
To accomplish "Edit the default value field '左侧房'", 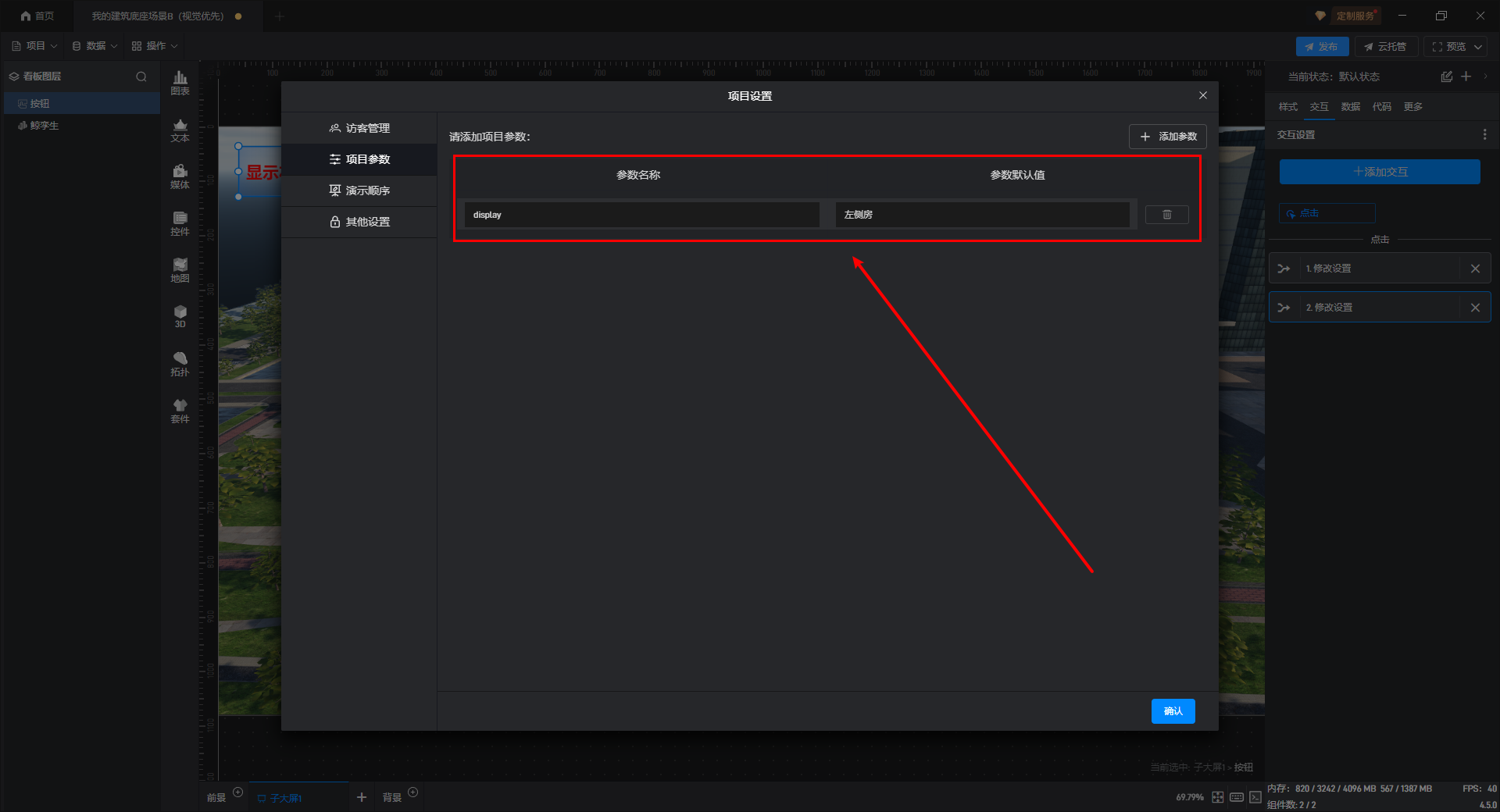I will pos(982,215).
